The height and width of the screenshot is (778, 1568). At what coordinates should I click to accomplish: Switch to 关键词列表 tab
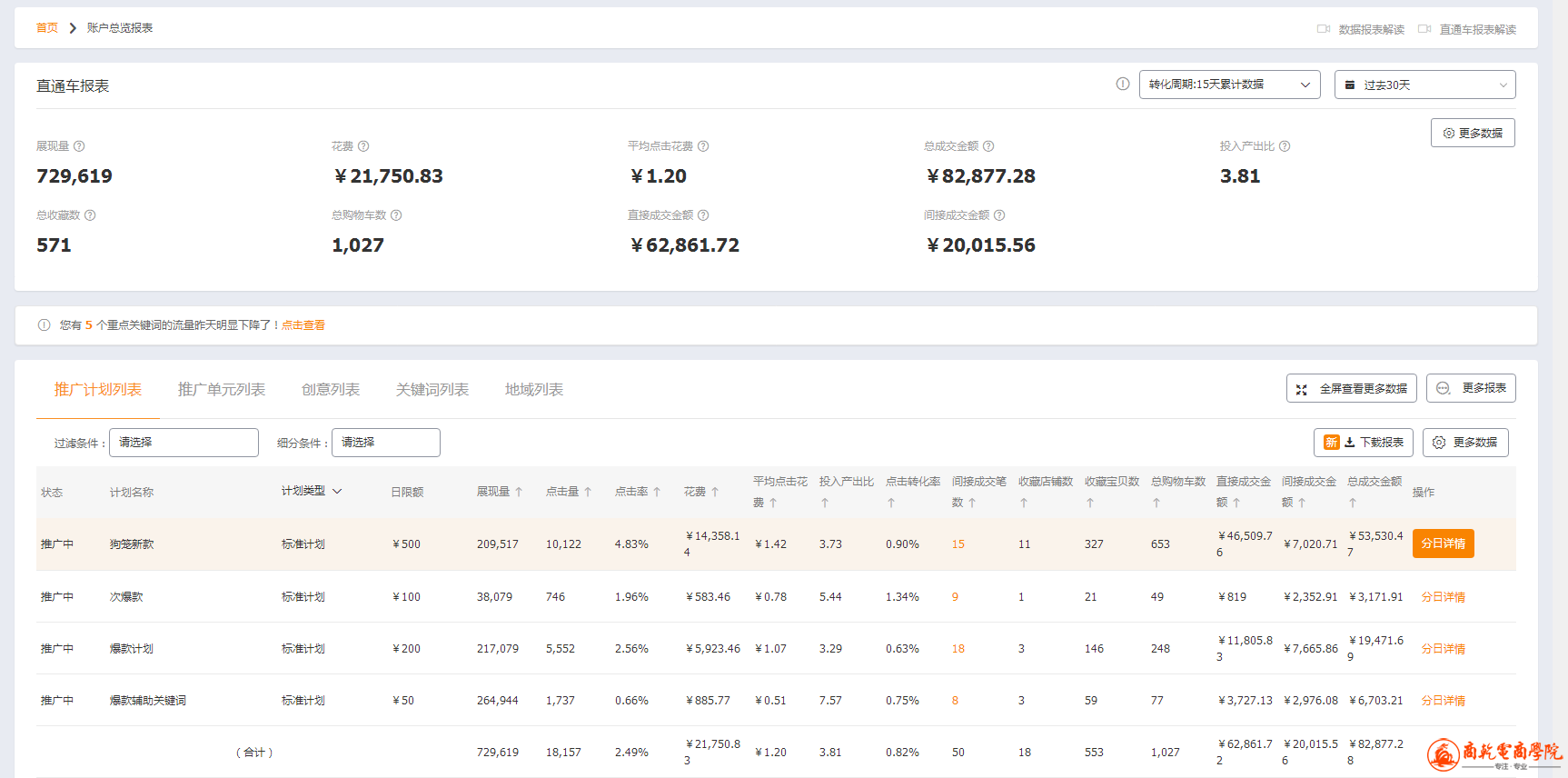[432, 390]
